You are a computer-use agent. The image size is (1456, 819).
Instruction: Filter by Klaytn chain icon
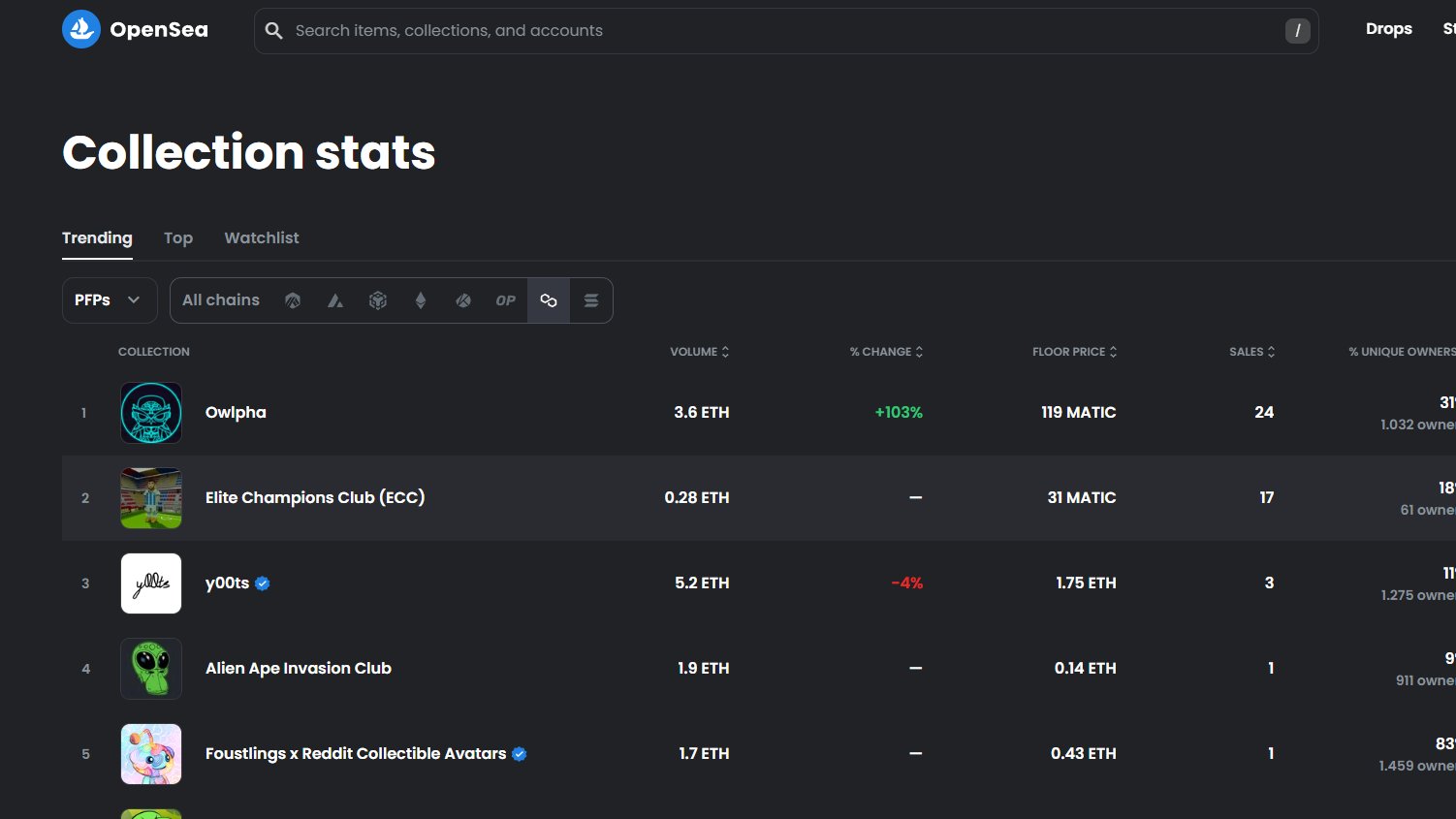pyautogui.click(x=463, y=300)
